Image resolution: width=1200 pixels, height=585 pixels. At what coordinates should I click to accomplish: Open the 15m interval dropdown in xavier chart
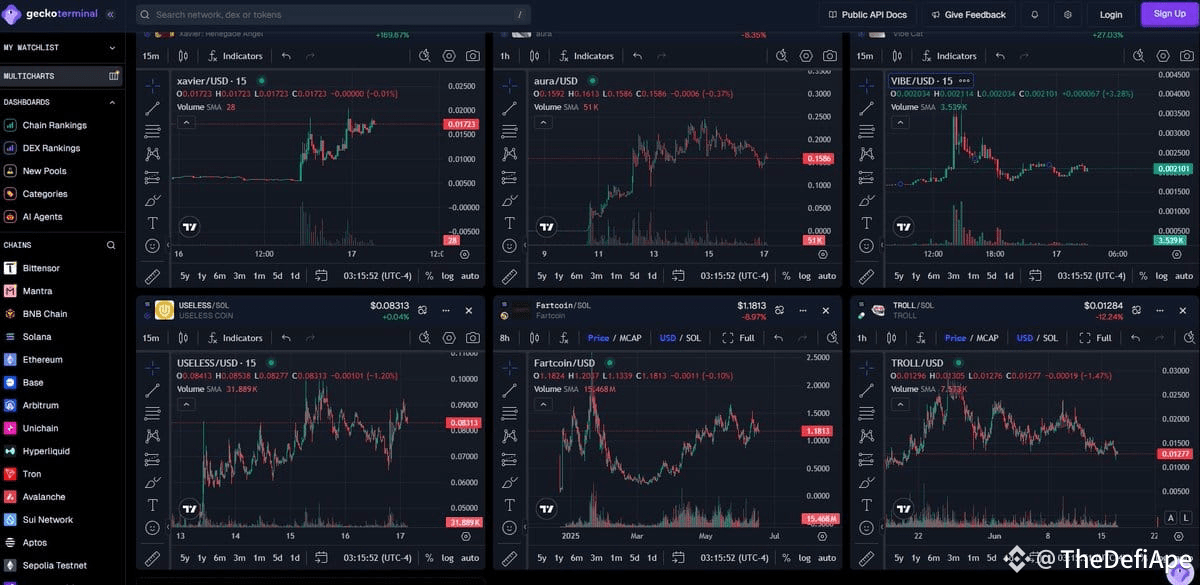click(150, 56)
